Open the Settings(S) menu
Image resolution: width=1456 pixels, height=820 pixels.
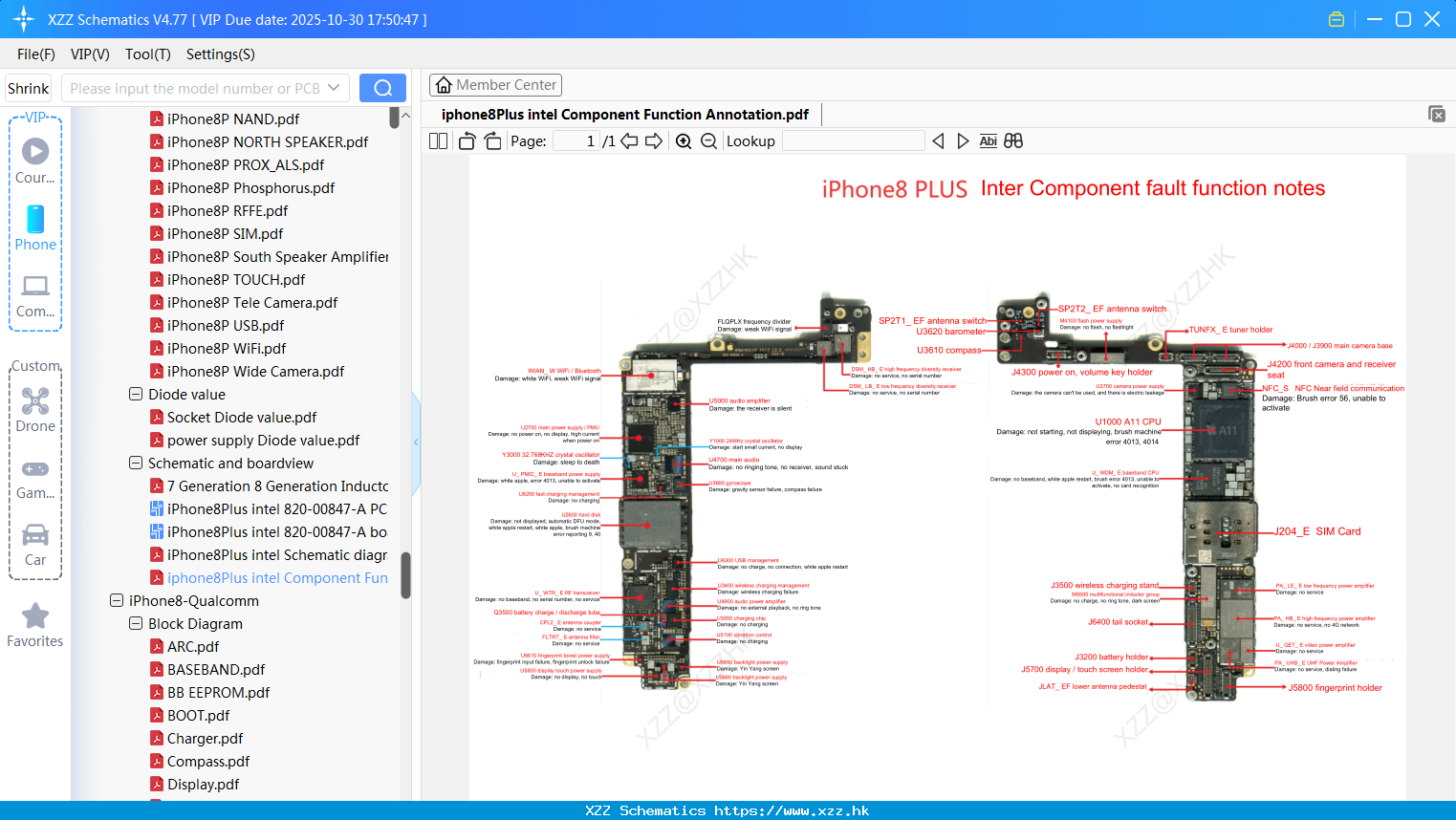[221, 54]
